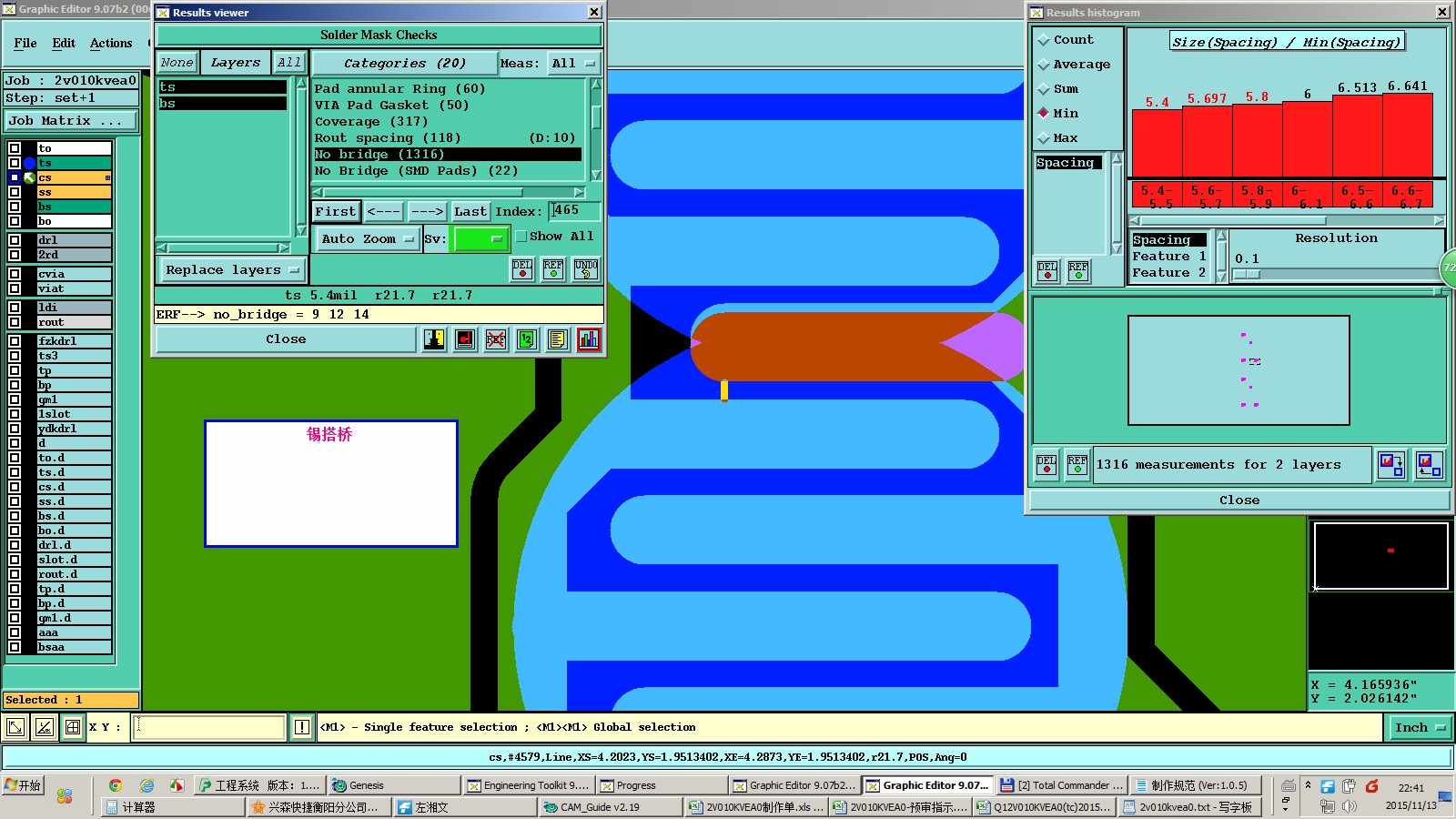
Task: Click black-and-yellow icon next to Close button
Action: (x=434, y=339)
